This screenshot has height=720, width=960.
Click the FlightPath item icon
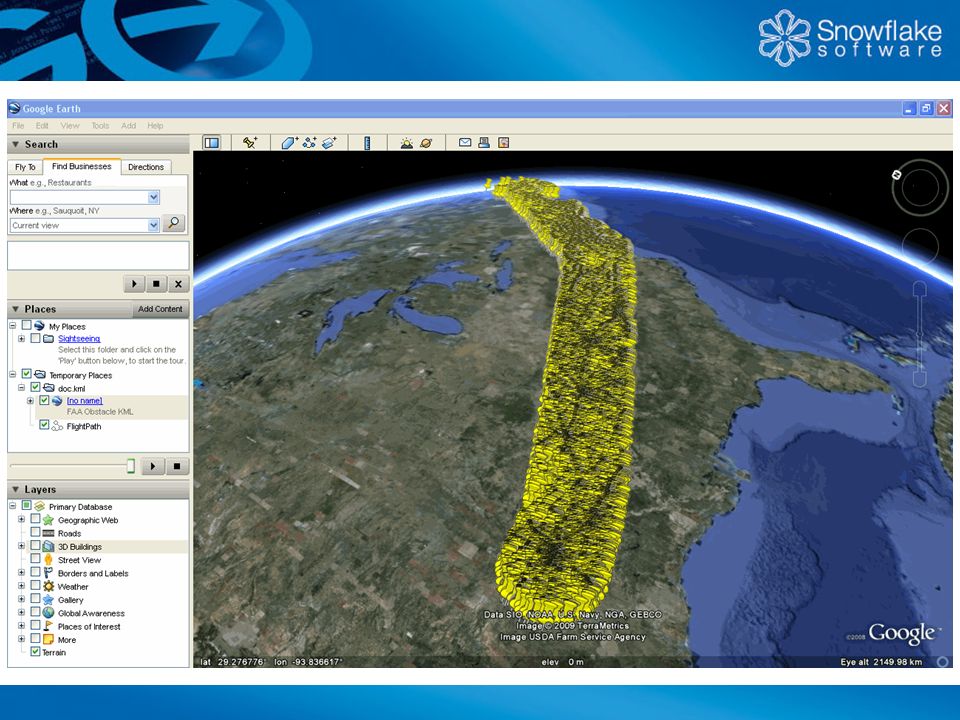pyautogui.click(x=57, y=426)
